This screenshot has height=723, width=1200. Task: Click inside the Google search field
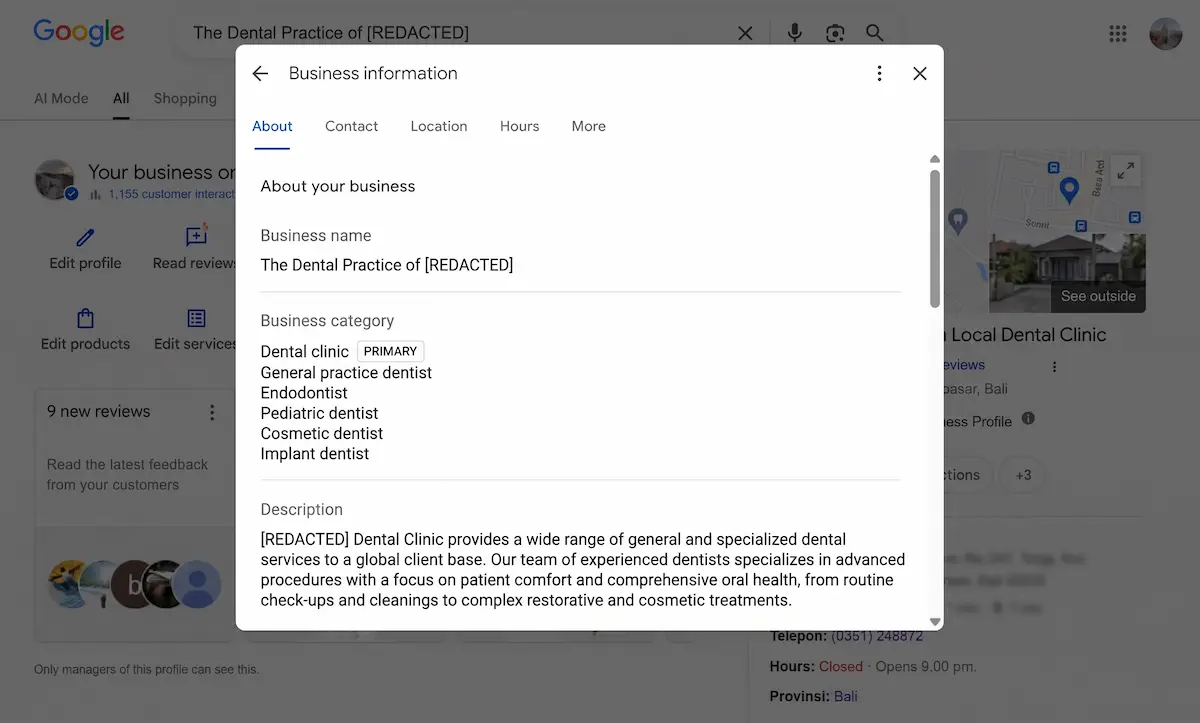point(460,33)
